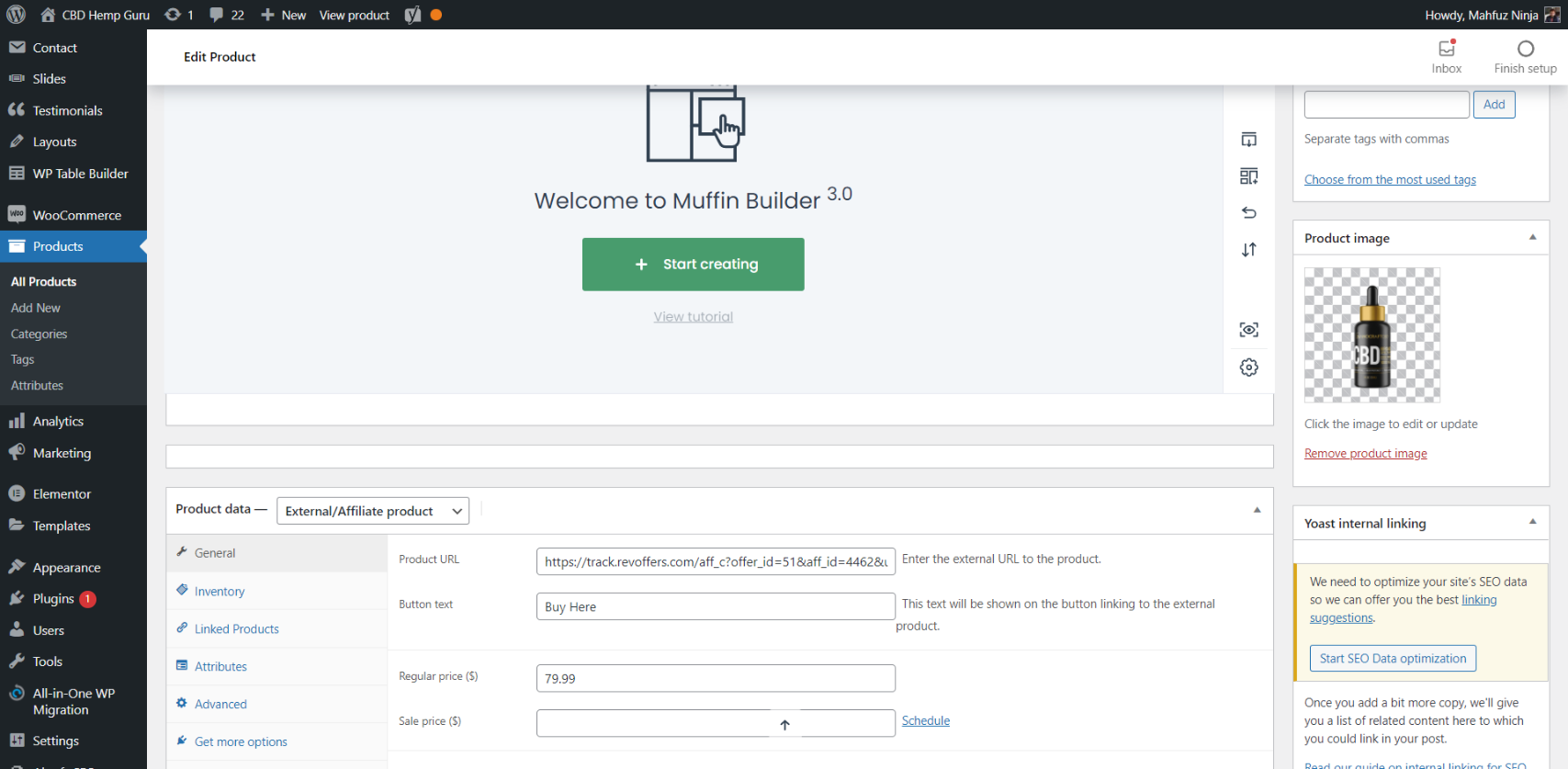Click View product in admin bar
The image size is (1568, 769).
point(355,15)
